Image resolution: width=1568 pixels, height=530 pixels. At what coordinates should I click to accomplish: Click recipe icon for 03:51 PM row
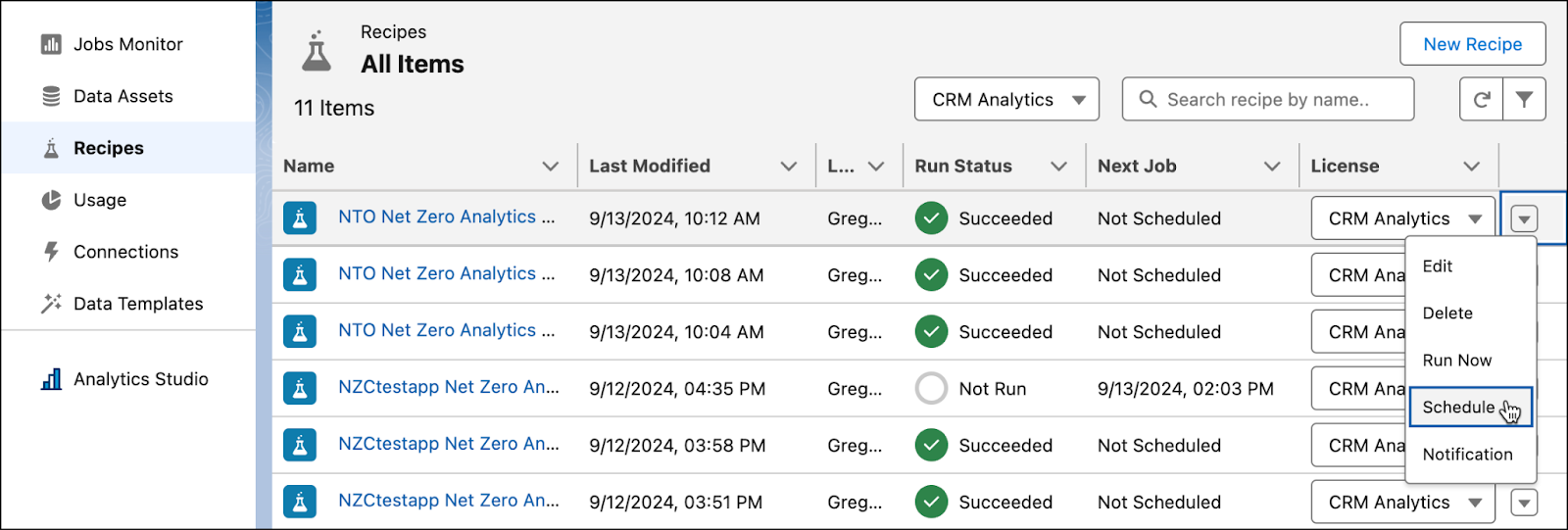tap(300, 503)
